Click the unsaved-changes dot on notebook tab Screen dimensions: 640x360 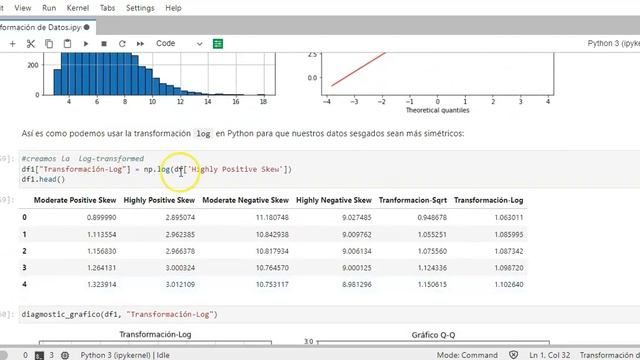[x=87, y=27]
